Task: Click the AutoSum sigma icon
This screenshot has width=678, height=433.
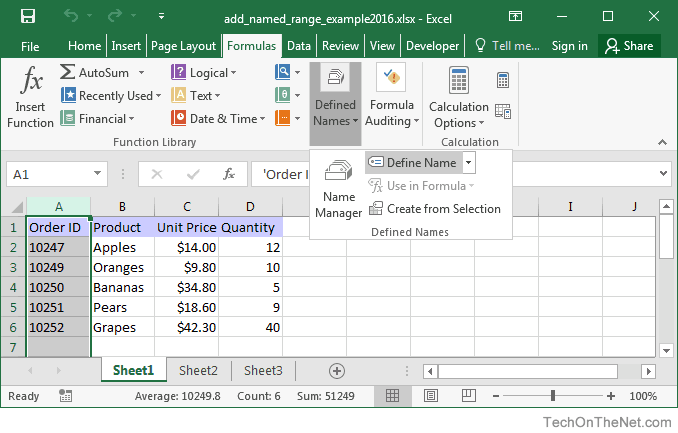Action: tap(67, 72)
